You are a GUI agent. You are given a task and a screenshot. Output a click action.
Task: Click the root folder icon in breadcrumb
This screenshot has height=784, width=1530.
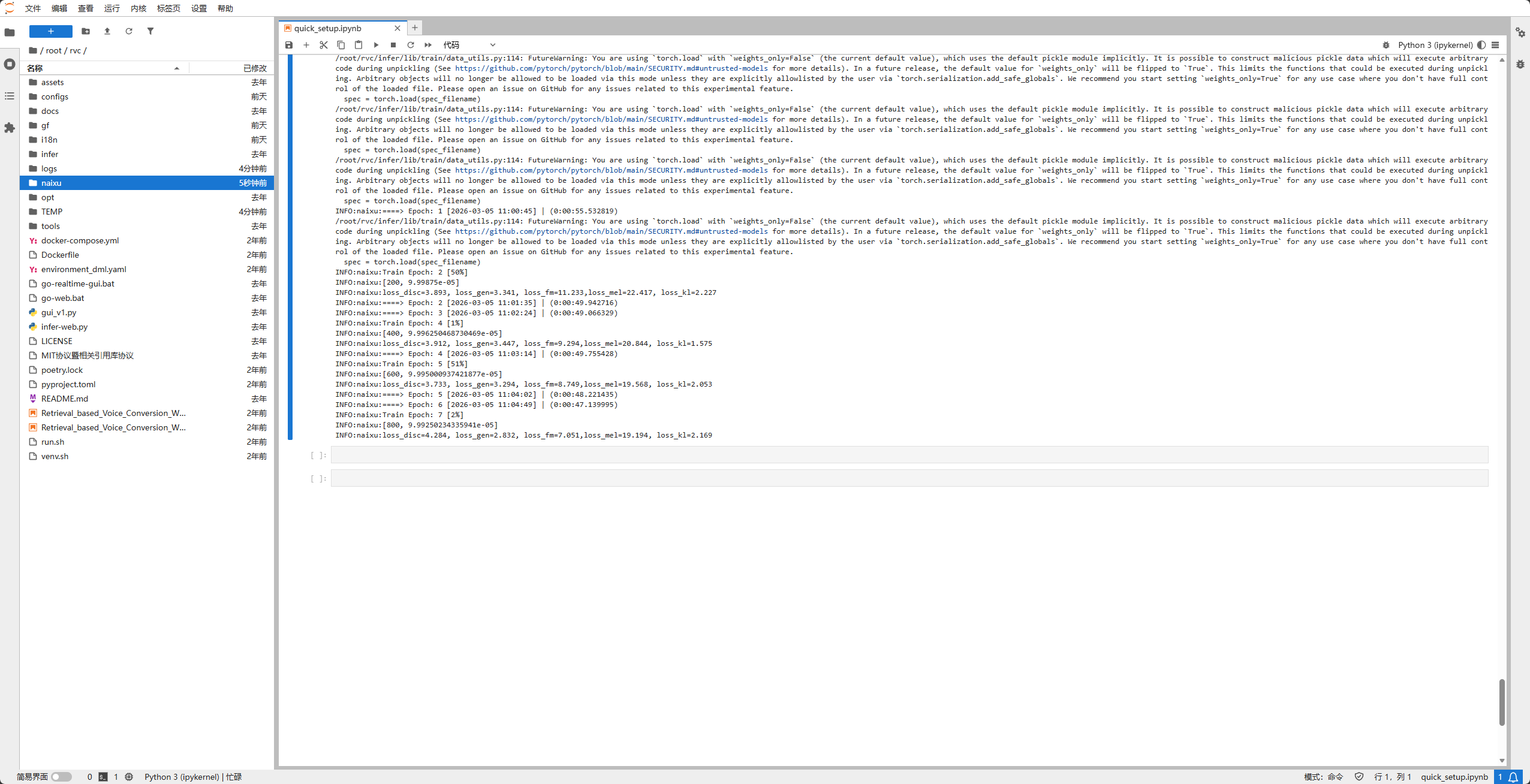click(33, 50)
